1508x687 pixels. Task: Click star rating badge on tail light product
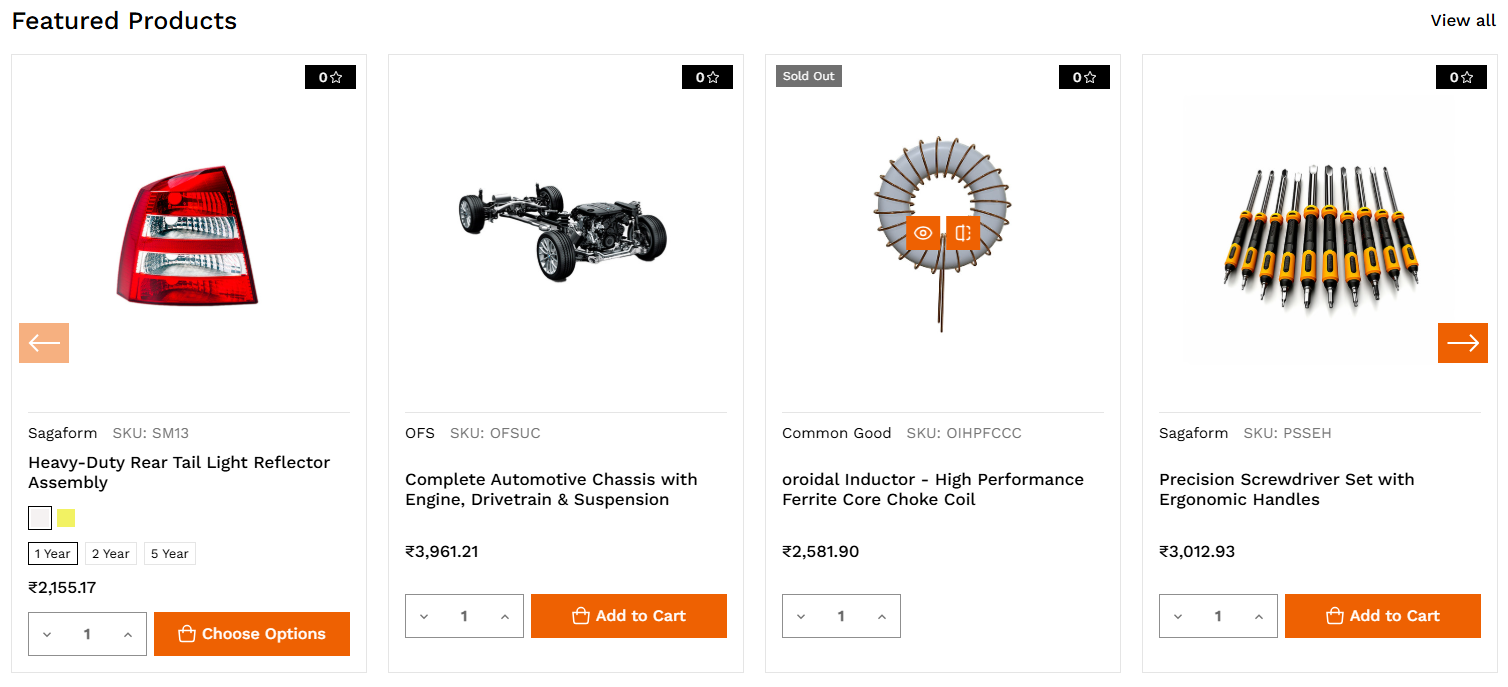pyautogui.click(x=330, y=77)
